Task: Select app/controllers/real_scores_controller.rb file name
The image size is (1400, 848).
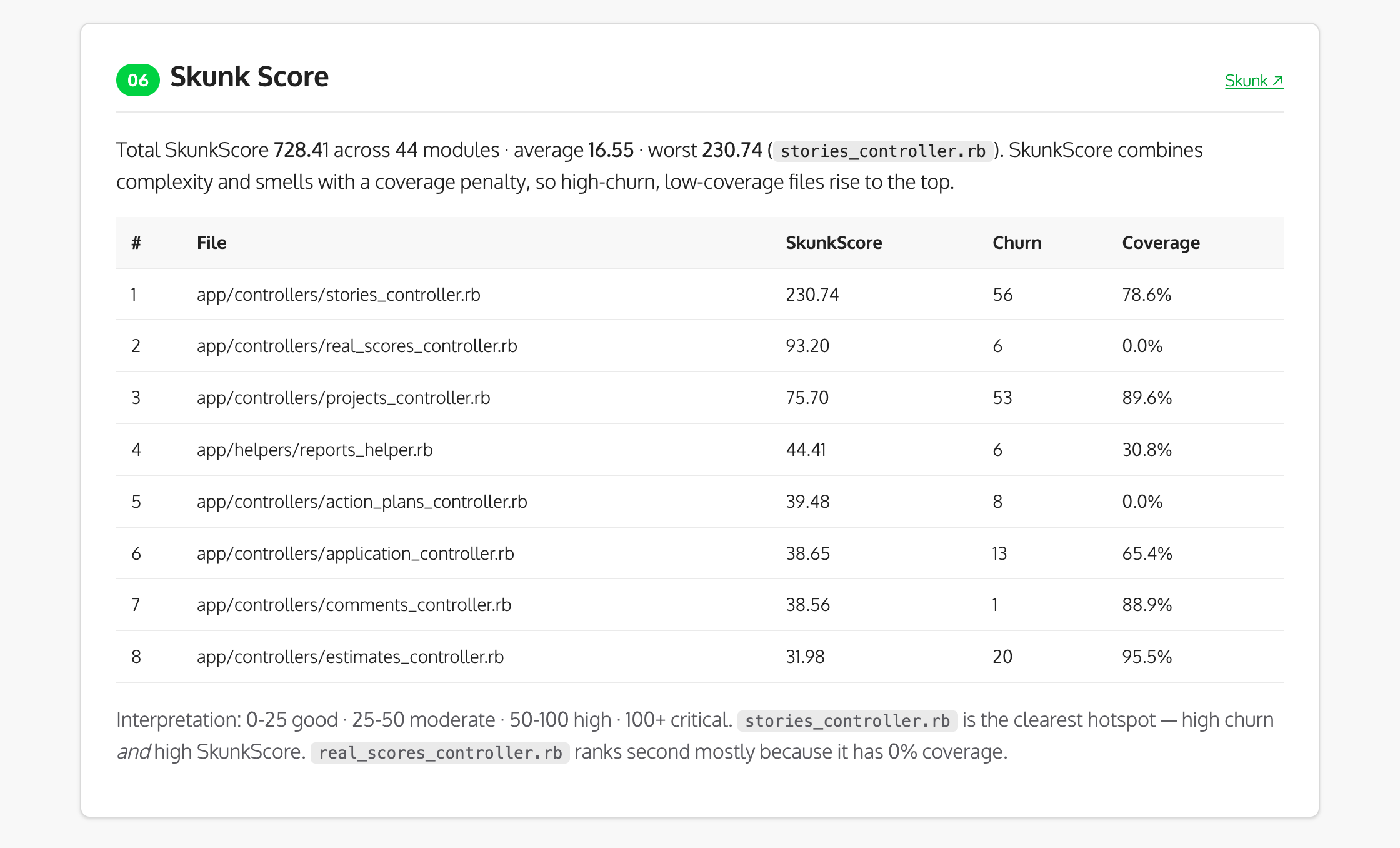Action: pos(357,346)
